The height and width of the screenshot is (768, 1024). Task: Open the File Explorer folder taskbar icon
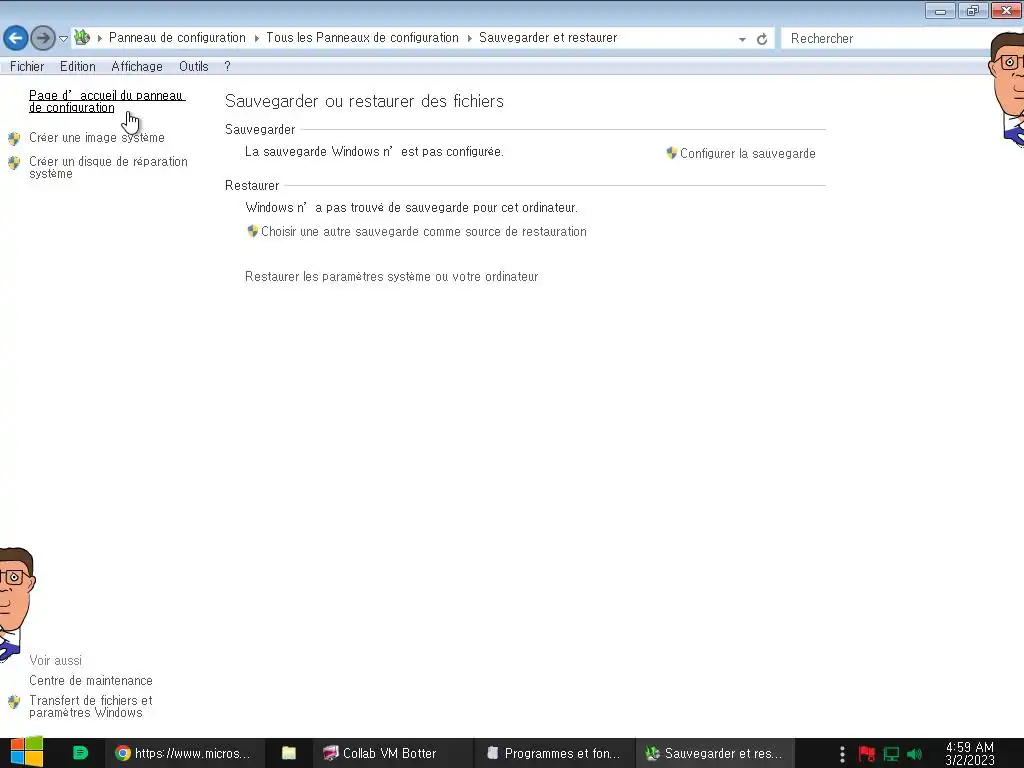(289, 753)
